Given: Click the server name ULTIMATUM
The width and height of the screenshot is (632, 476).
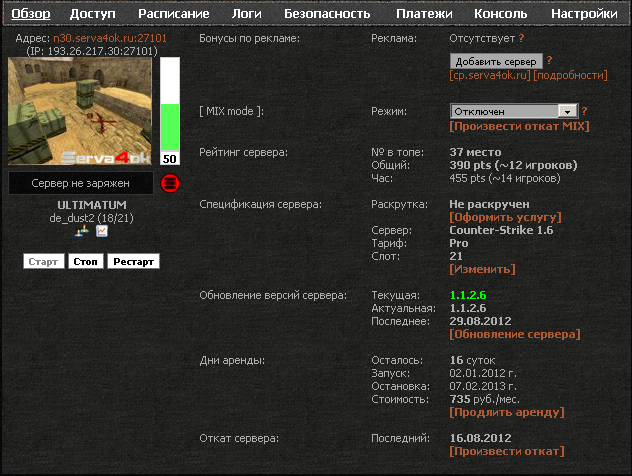Looking at the screenshot, I should [91, 205].
